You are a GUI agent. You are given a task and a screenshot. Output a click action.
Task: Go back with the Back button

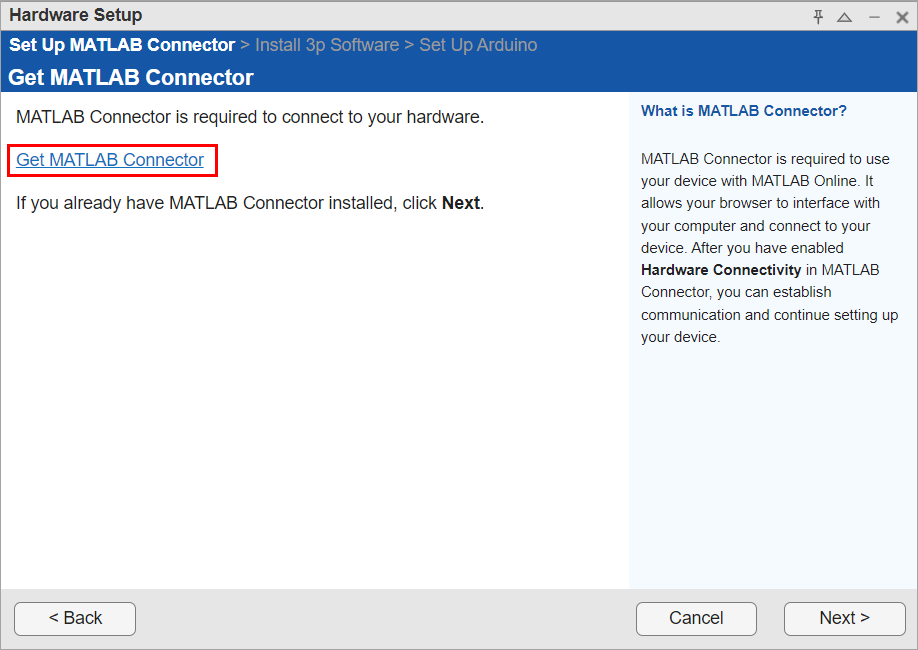(x=75, y=618)
